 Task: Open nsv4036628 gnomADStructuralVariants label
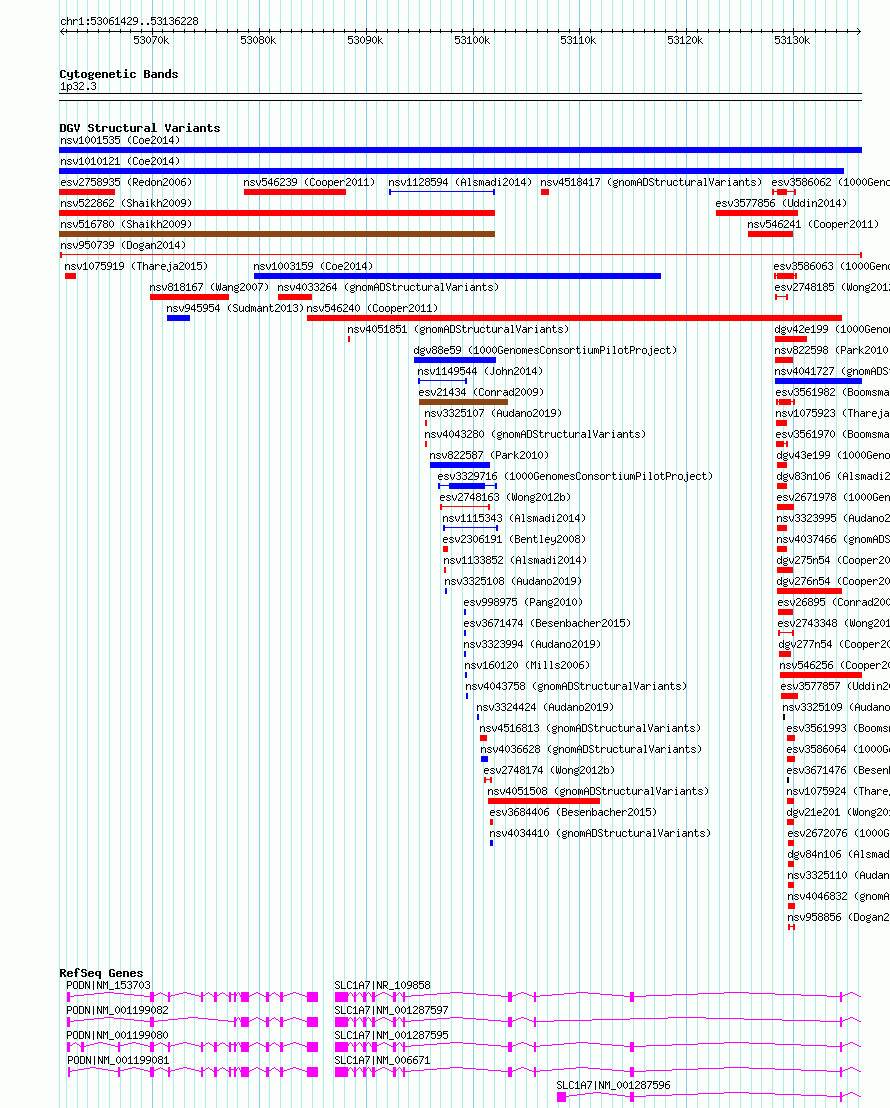591,750
